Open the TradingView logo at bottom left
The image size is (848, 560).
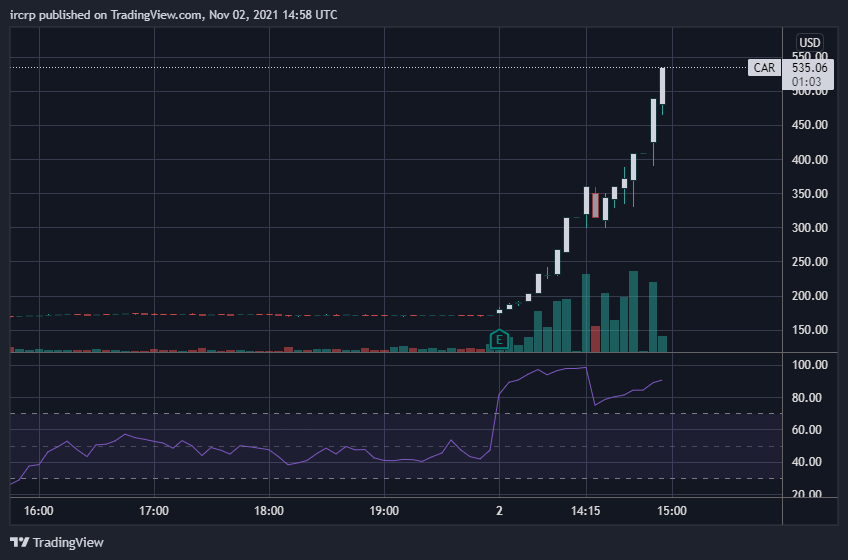click(57, 542)
